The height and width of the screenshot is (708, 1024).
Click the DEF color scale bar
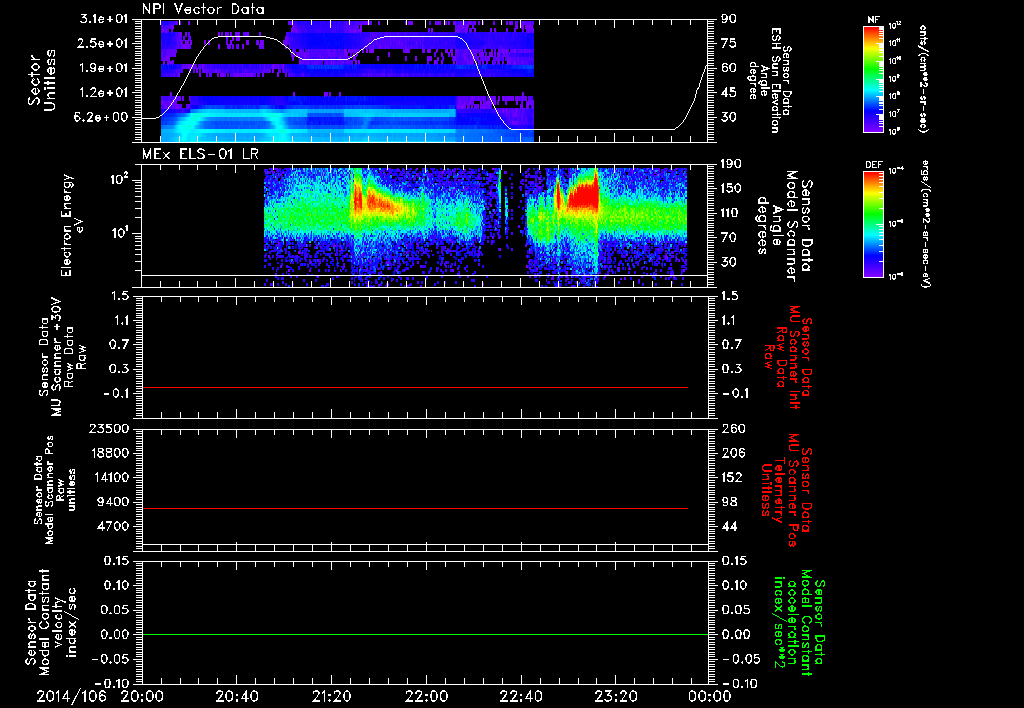pos(873,224)
